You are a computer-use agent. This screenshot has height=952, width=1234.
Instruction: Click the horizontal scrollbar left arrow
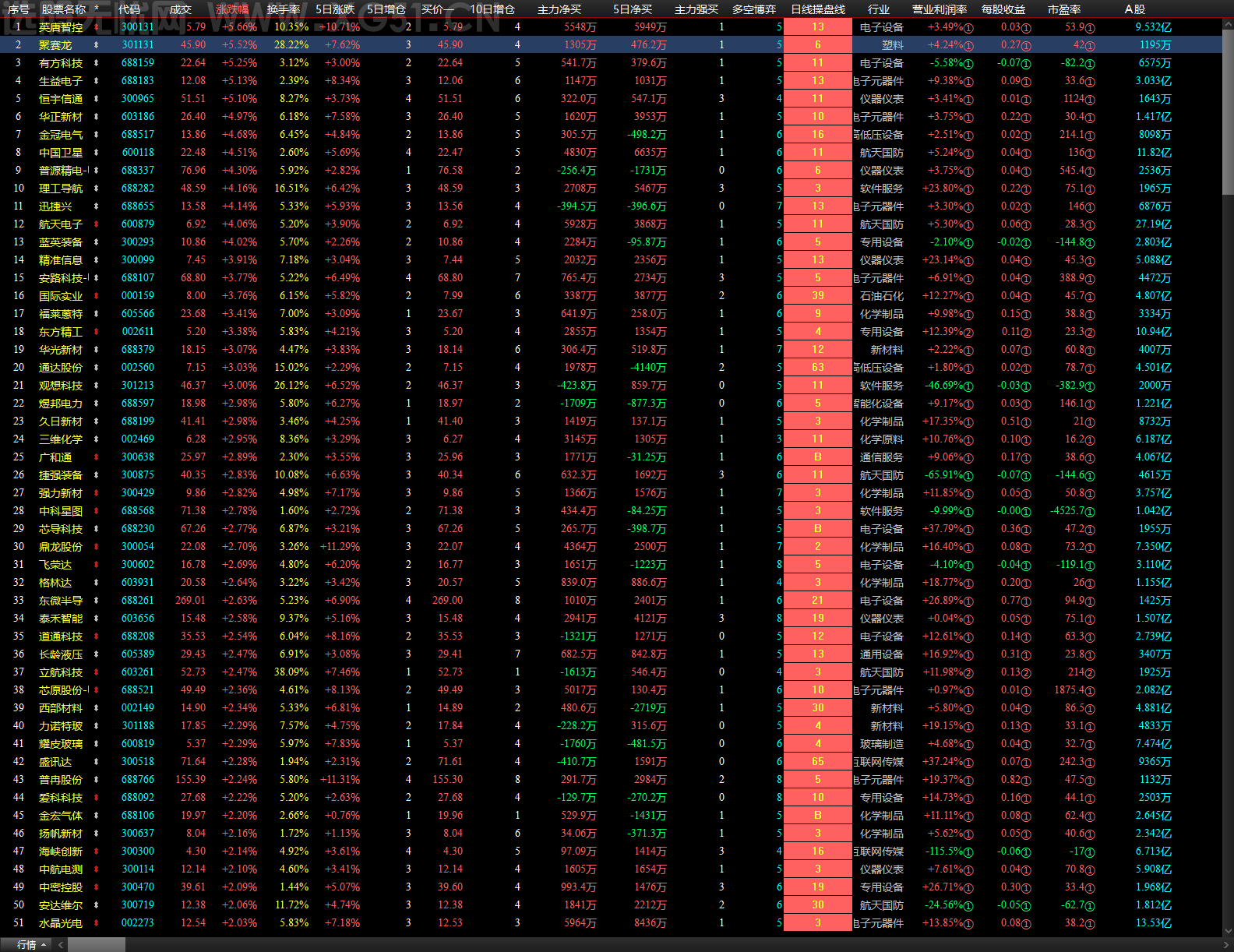click(62, 945)
